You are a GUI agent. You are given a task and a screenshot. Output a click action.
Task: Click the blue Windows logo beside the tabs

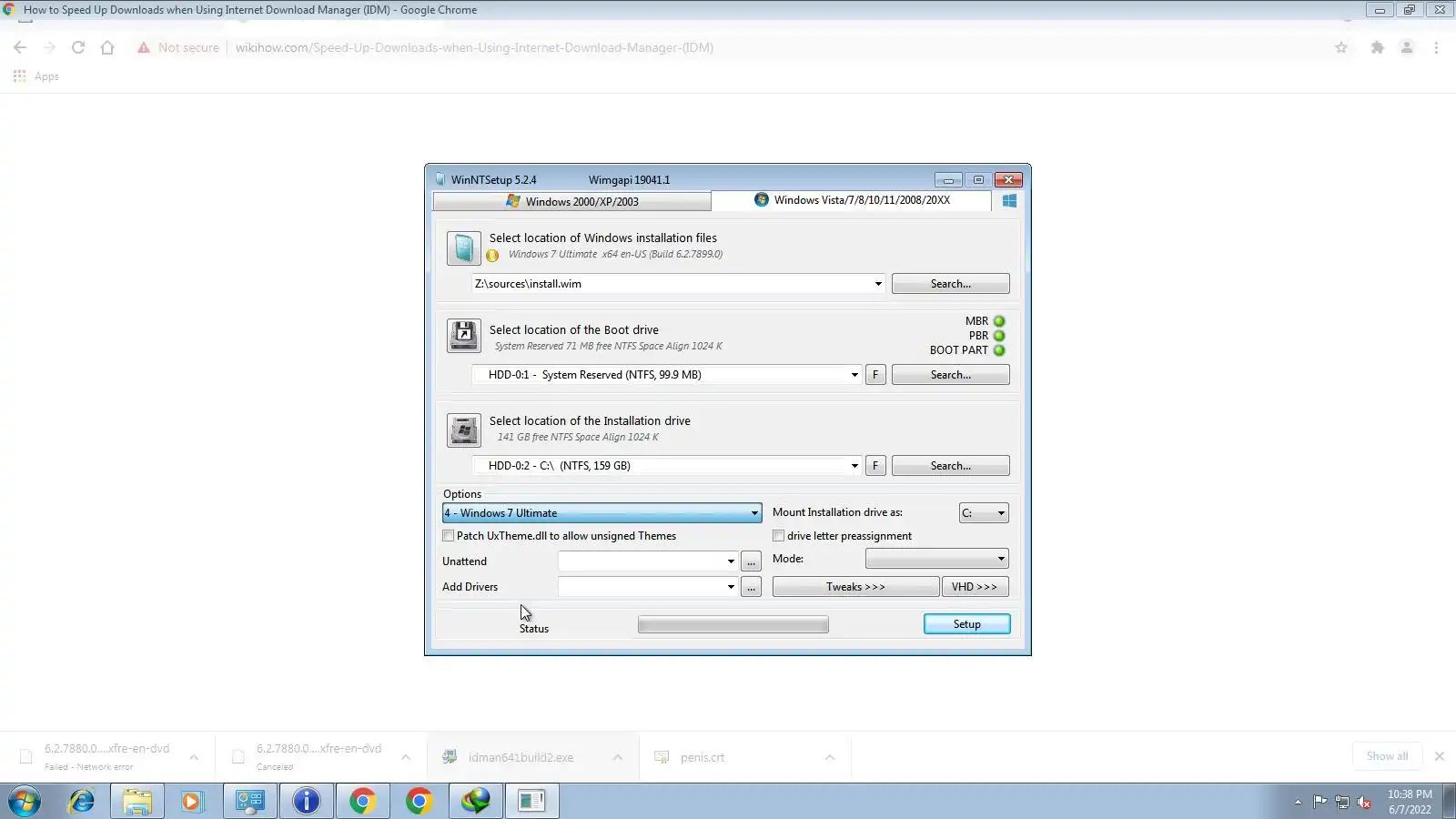1009,201
